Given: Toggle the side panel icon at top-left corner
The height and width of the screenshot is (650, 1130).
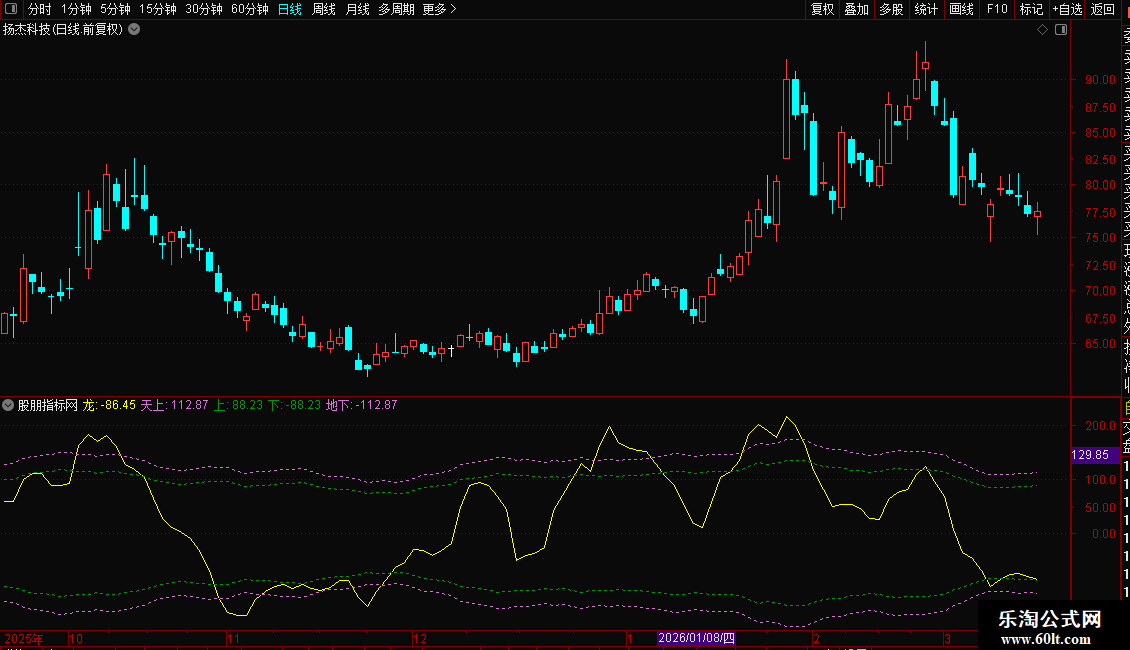Looking at the screenshot, I should [x=11, y=9].
